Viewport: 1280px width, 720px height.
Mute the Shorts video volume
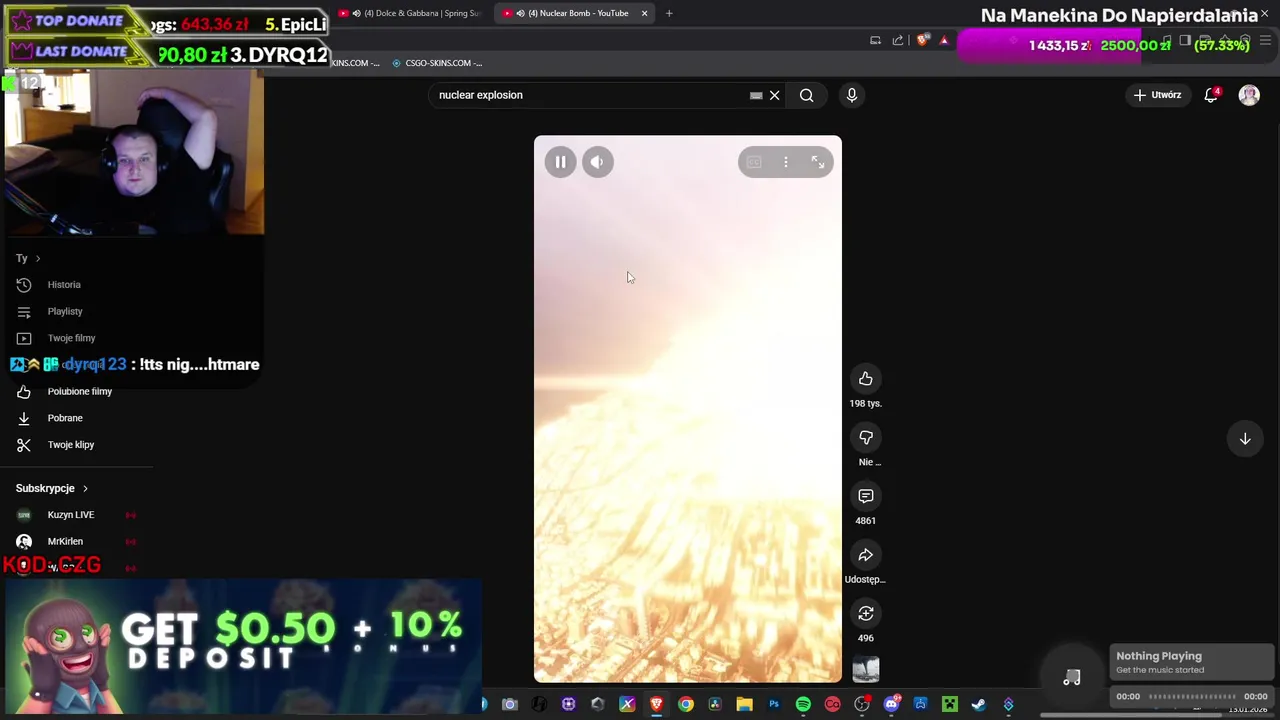pyautogui.click(x=597, y=162)
